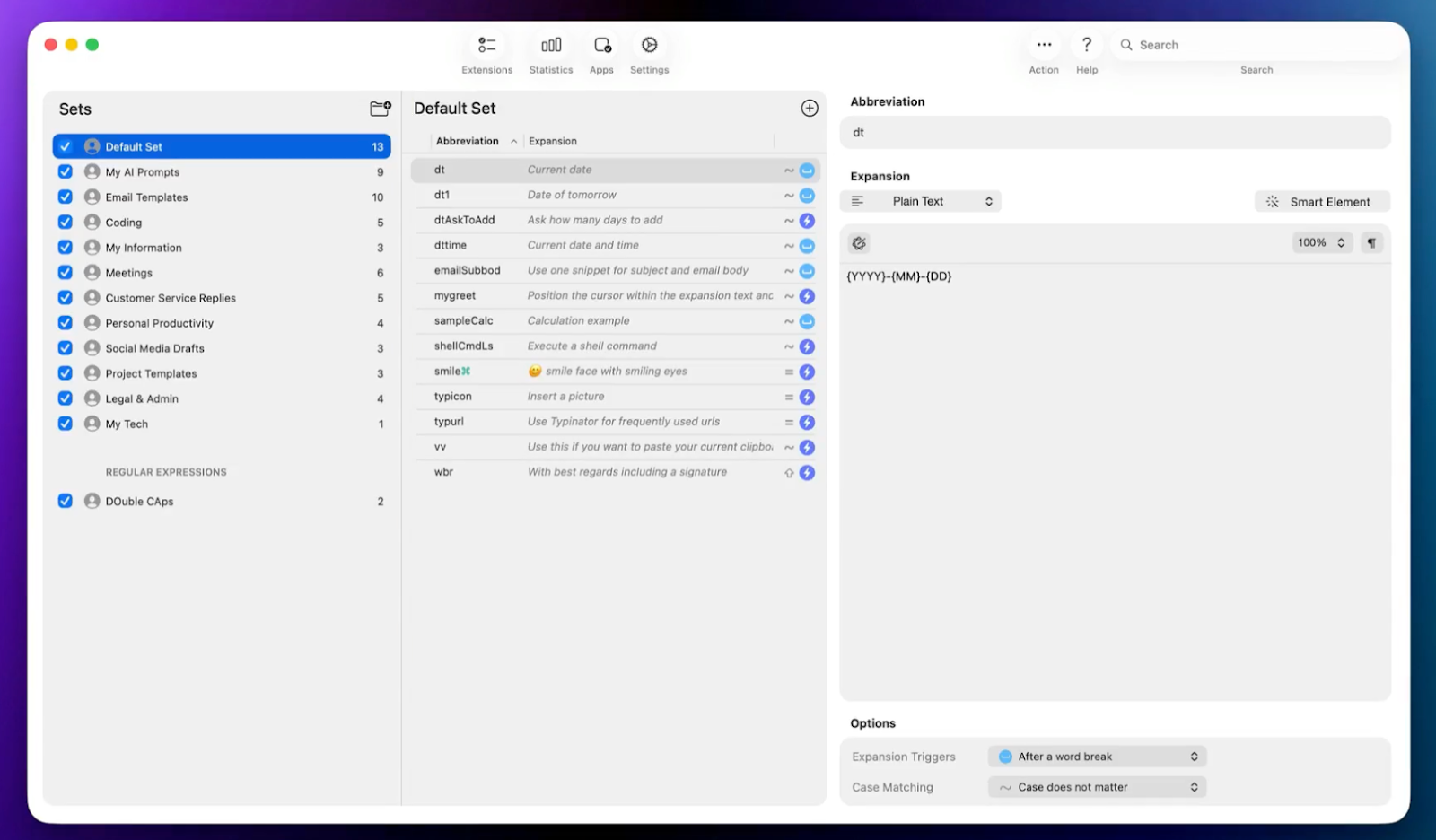The image size is (1436, 840).
Task: Toggle the Email Templates checkbox
Action: click(66, 197)
